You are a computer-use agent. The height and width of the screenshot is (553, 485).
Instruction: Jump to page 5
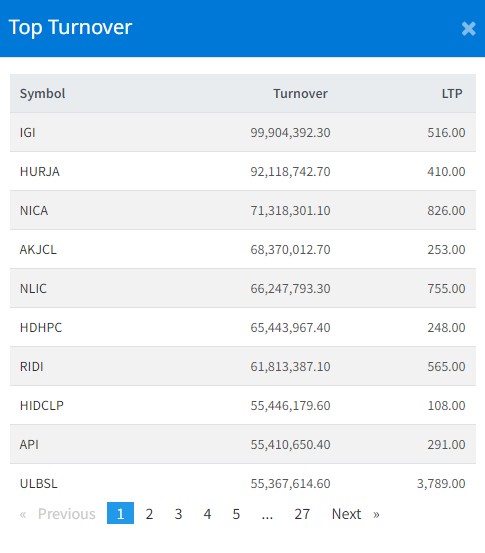tap(236, 514)
